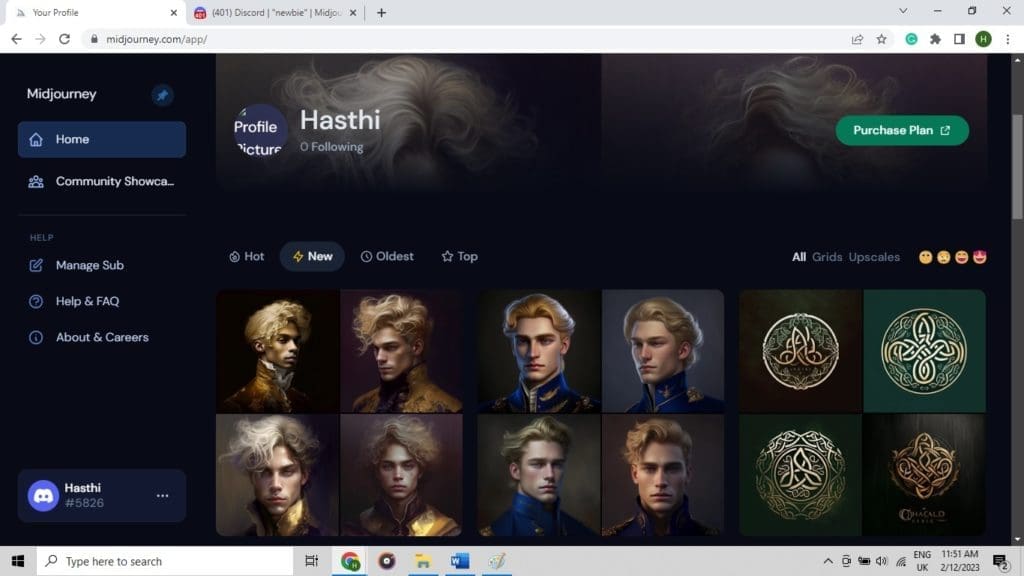Click the Midjourney sidebar title
The width and height of the screenshot is (1024, 576).
click(x=61, y=94)
